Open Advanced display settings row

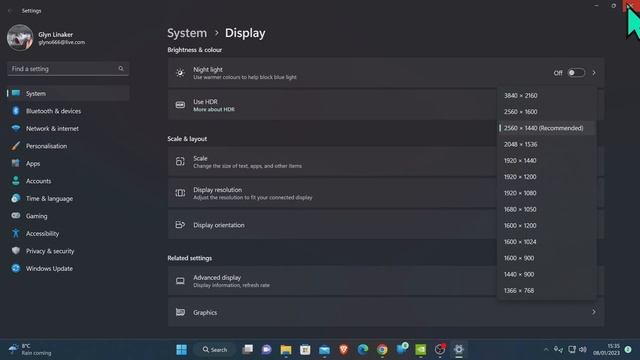[386, 281]
